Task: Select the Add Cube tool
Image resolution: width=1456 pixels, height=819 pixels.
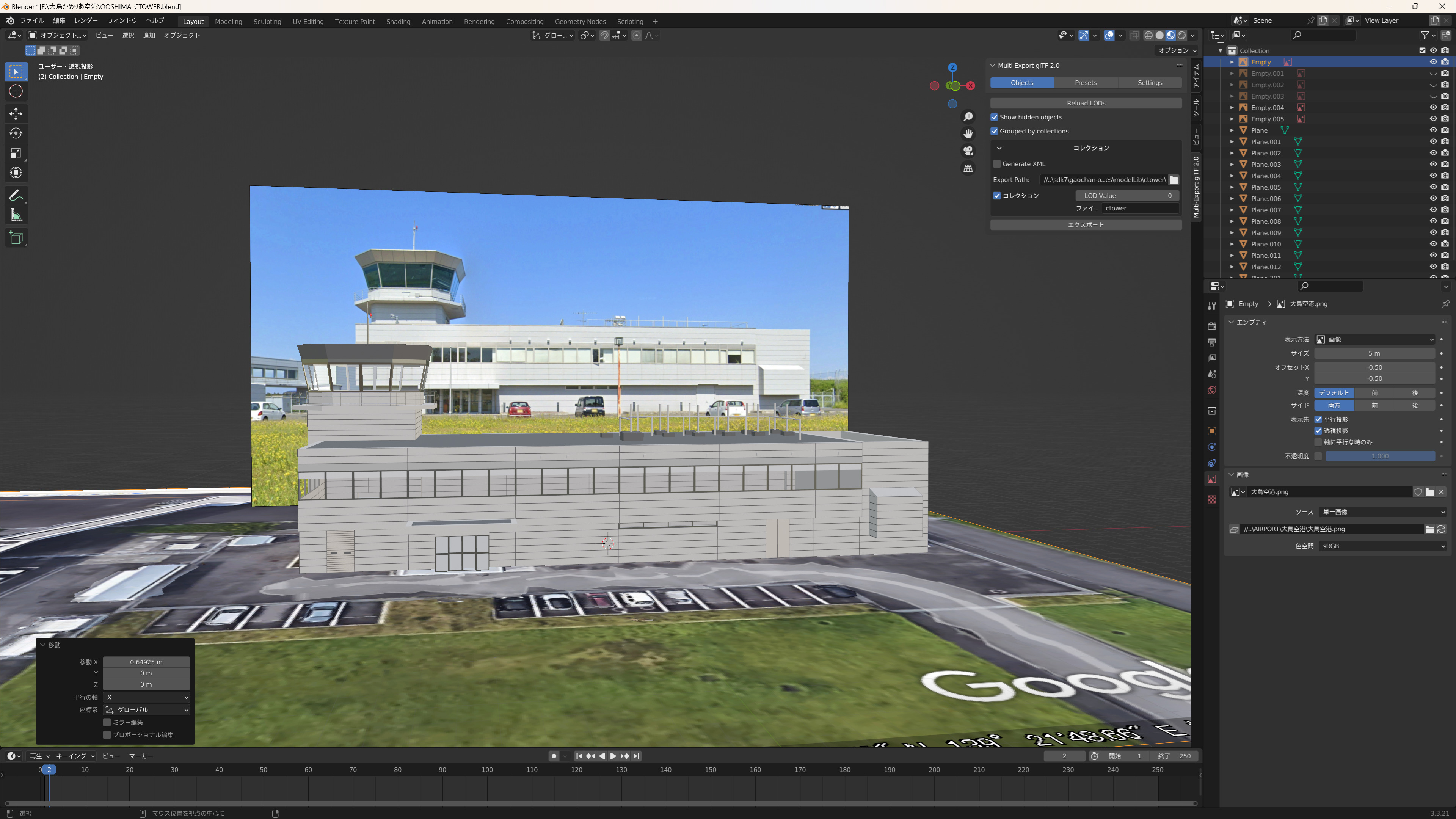Action: tap(16, 238)
